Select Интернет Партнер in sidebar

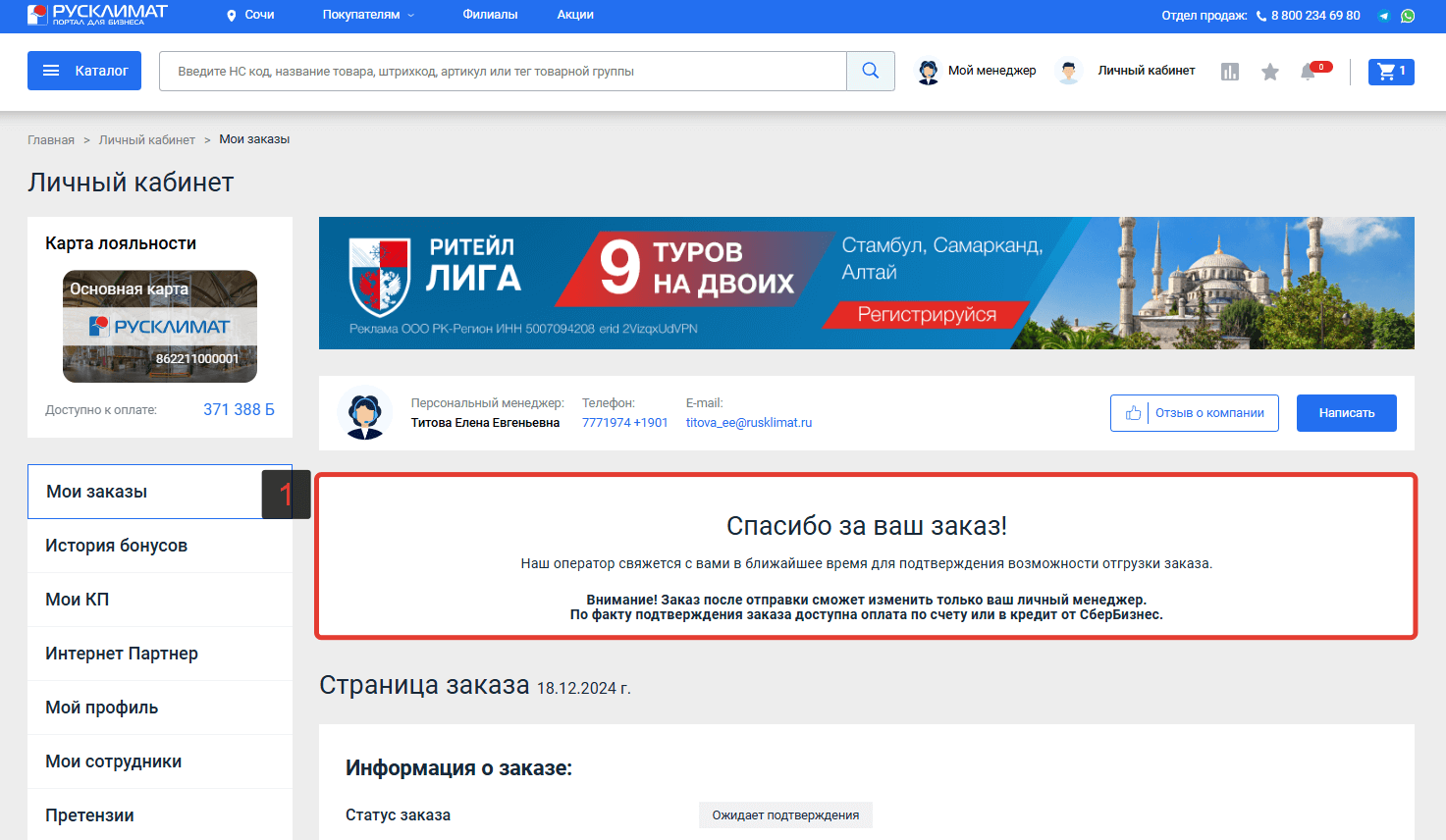point(160,654)
